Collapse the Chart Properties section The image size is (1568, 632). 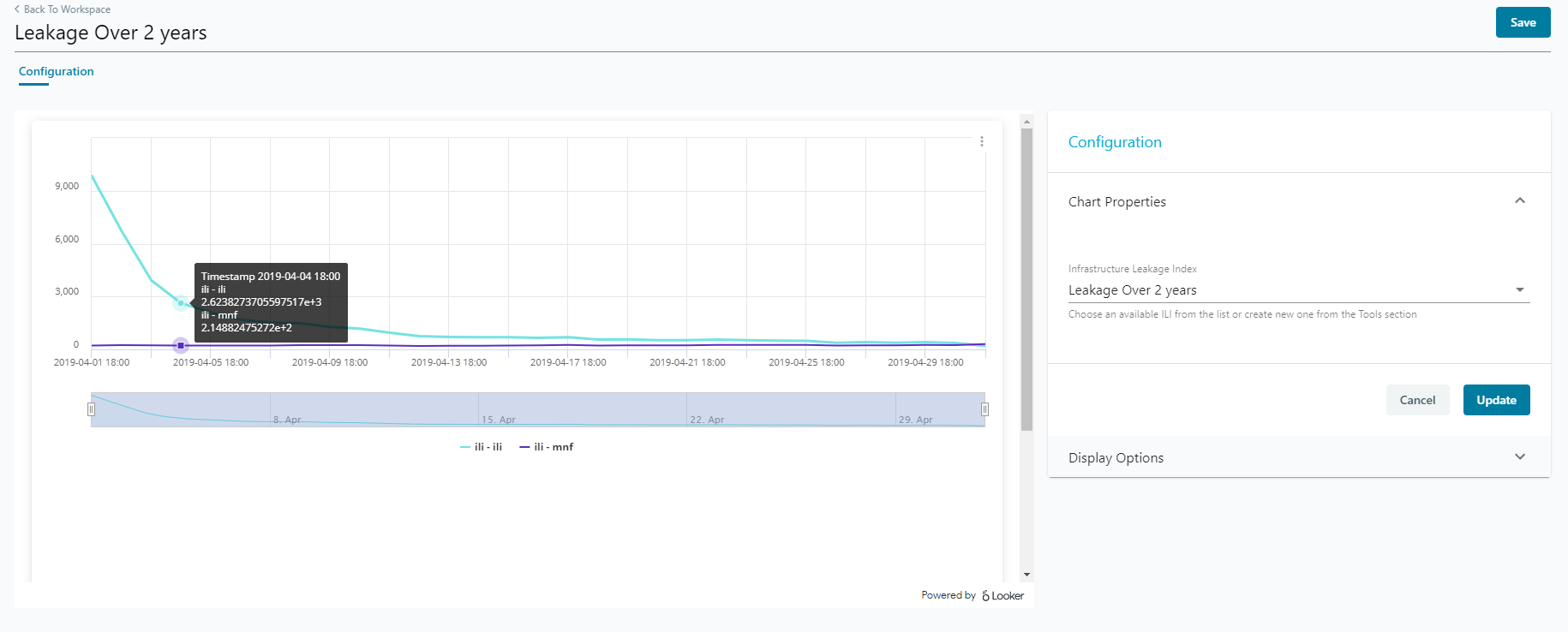tap(1519, 201)
